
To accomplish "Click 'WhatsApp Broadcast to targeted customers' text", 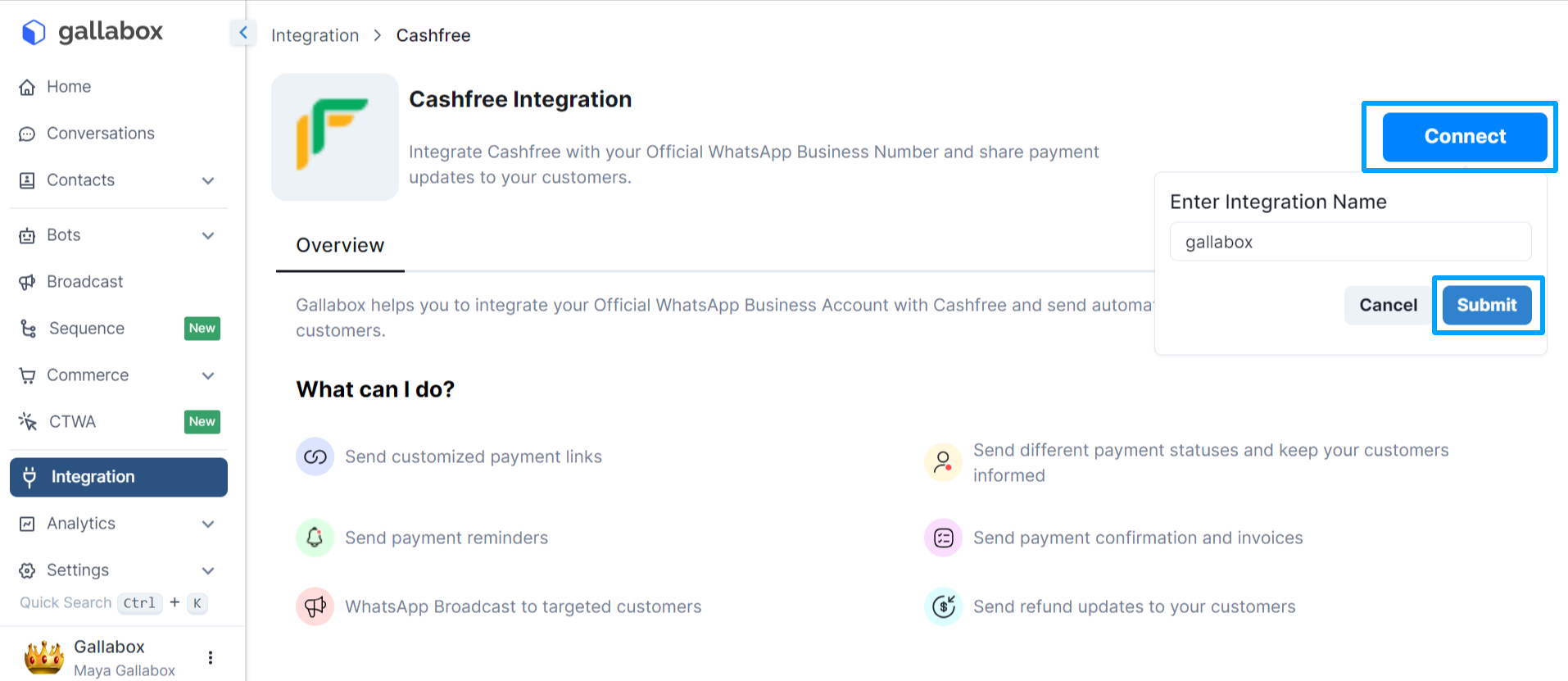I will [523, 606].
